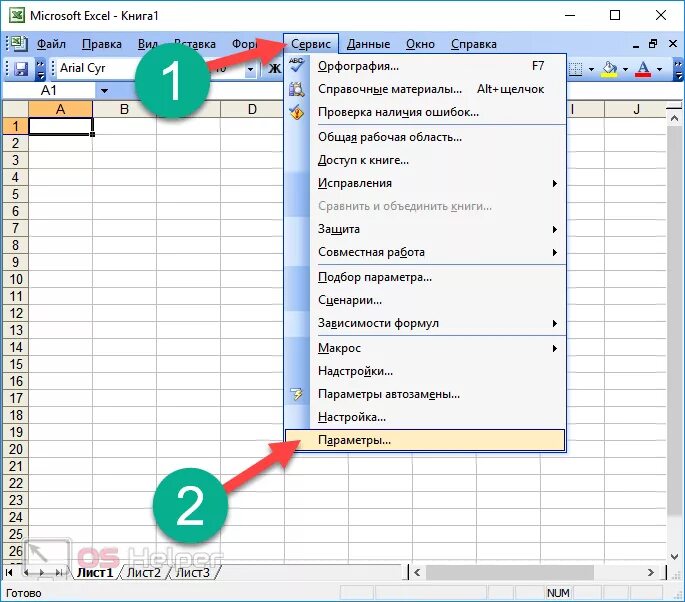Click the Arial Cyr font name box
The height and width of the screenshot is (602, 685).
pyautogui.click(x=98, y=69)
